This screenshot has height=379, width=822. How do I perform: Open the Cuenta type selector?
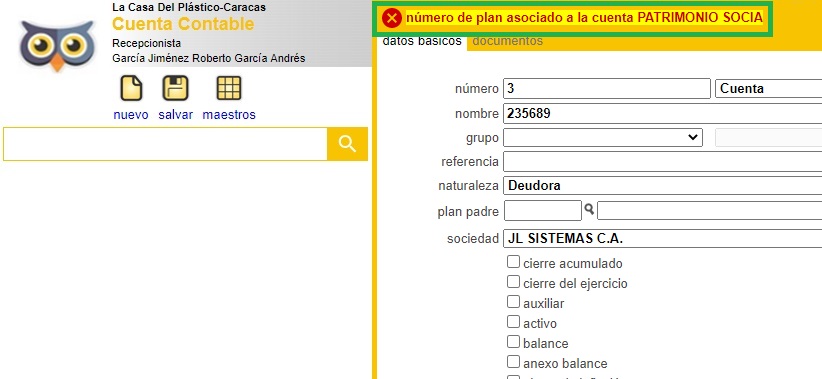(x=769, y=89)
